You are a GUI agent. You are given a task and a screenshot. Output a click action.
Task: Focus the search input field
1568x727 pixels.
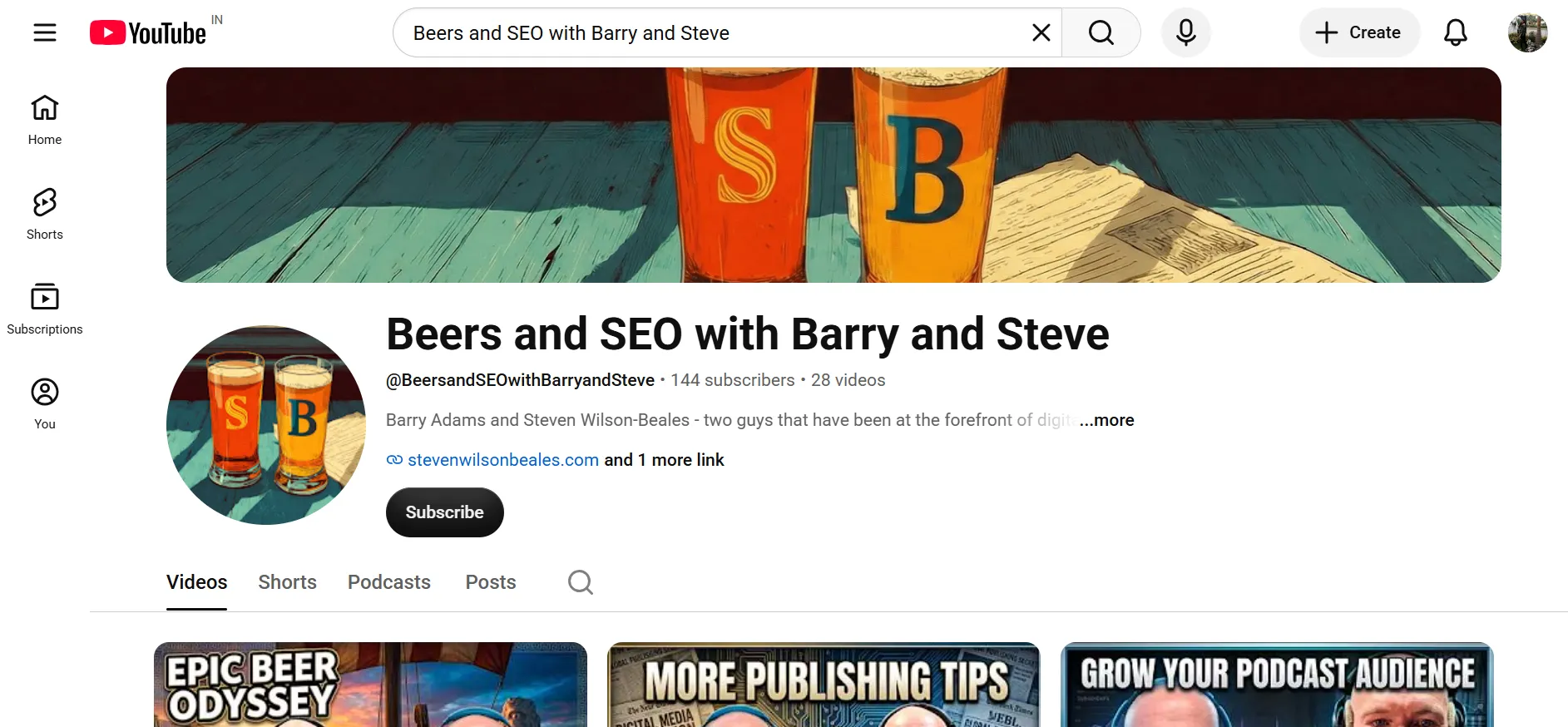pos(715,32)
